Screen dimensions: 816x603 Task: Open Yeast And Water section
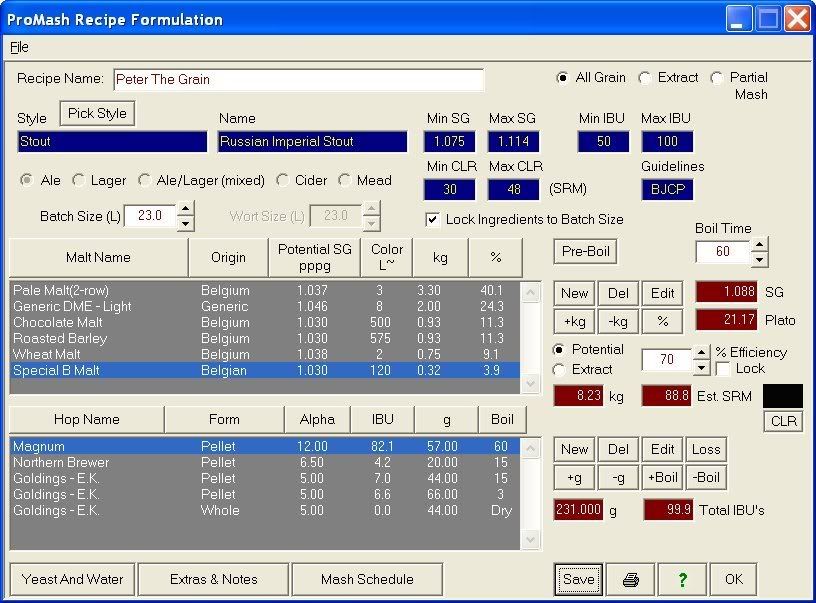point(72,579)
